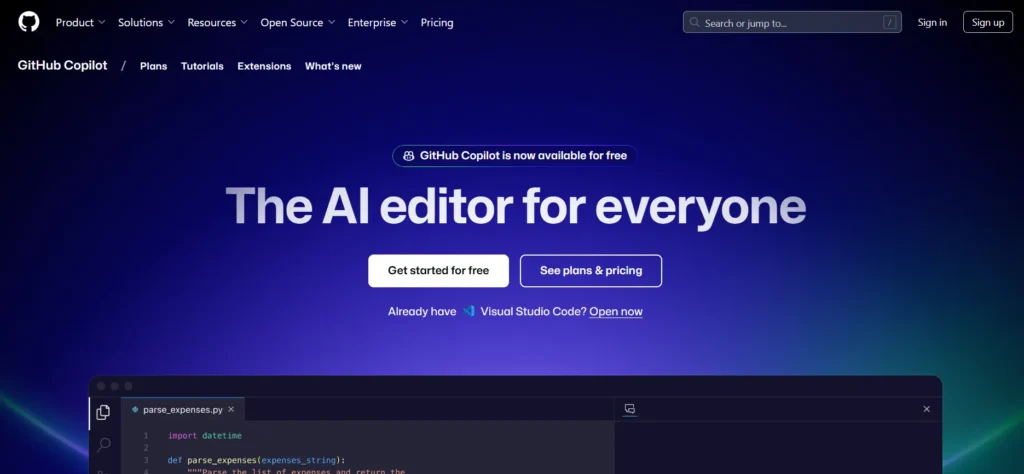The height and width of the screenshot is (474, 1024).
Task: Open the Enterprise dropdown menu
Action: pos(377,22)
